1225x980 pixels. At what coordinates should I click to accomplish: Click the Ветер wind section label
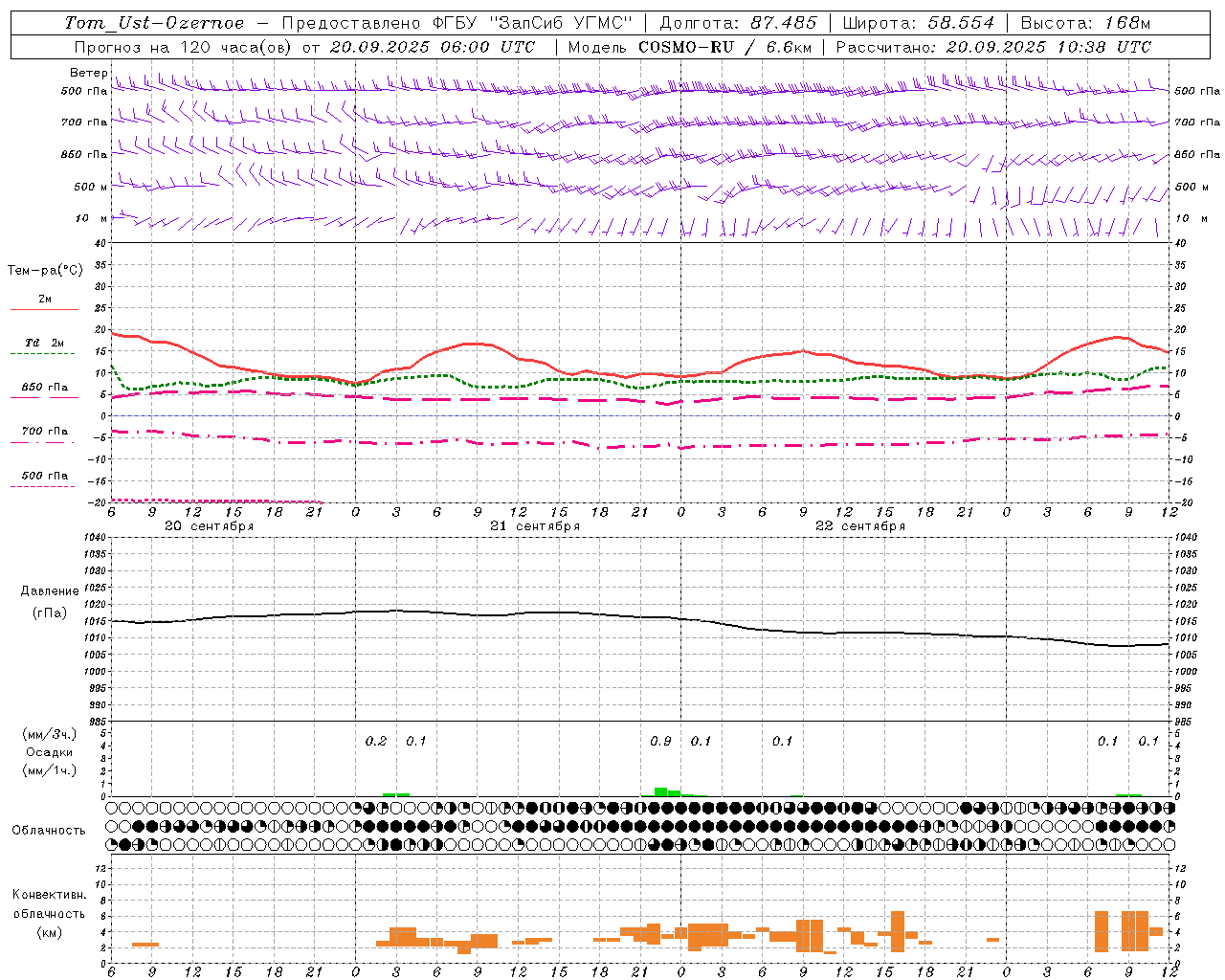coord(88,73)
